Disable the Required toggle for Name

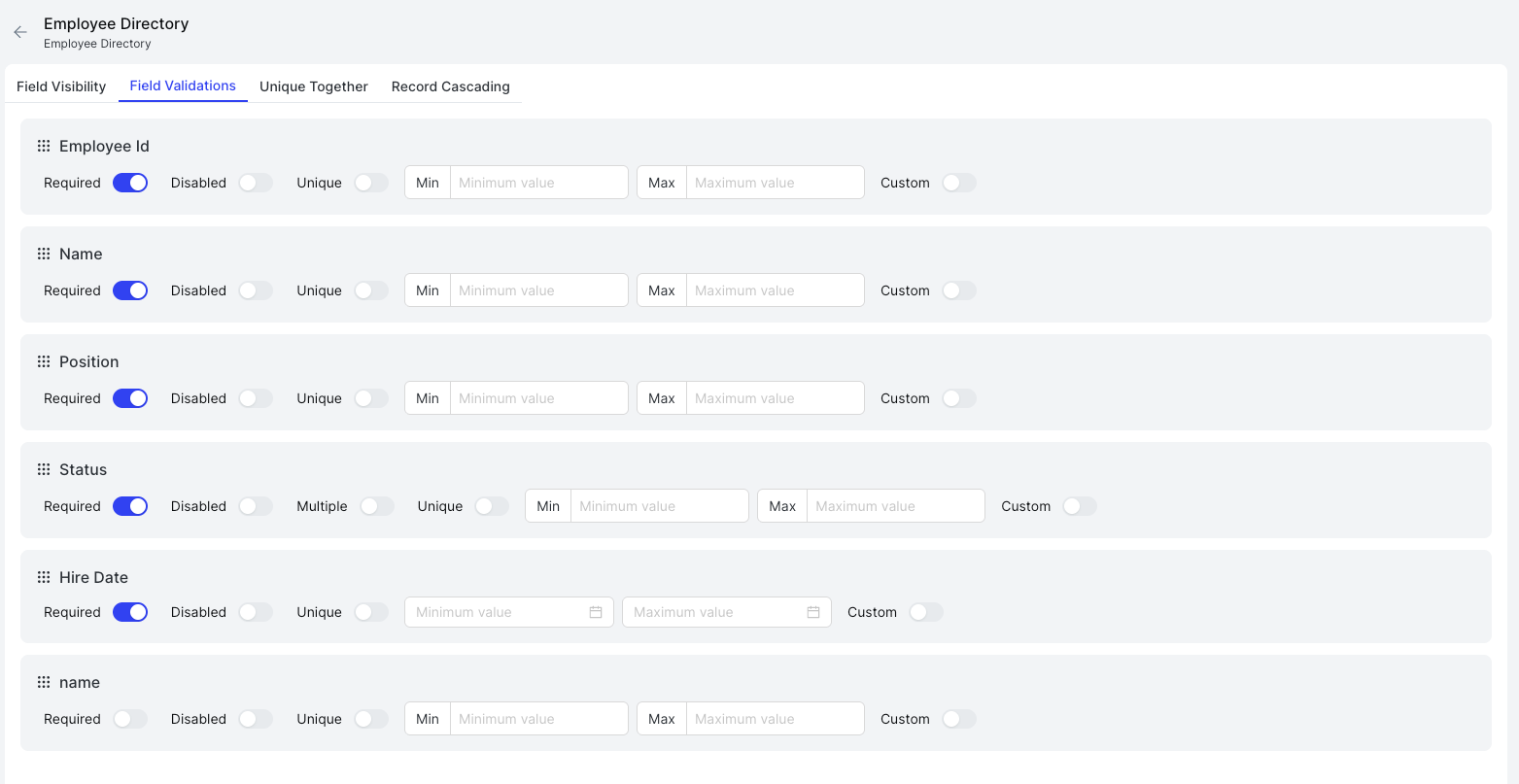[x=130, y=290]
